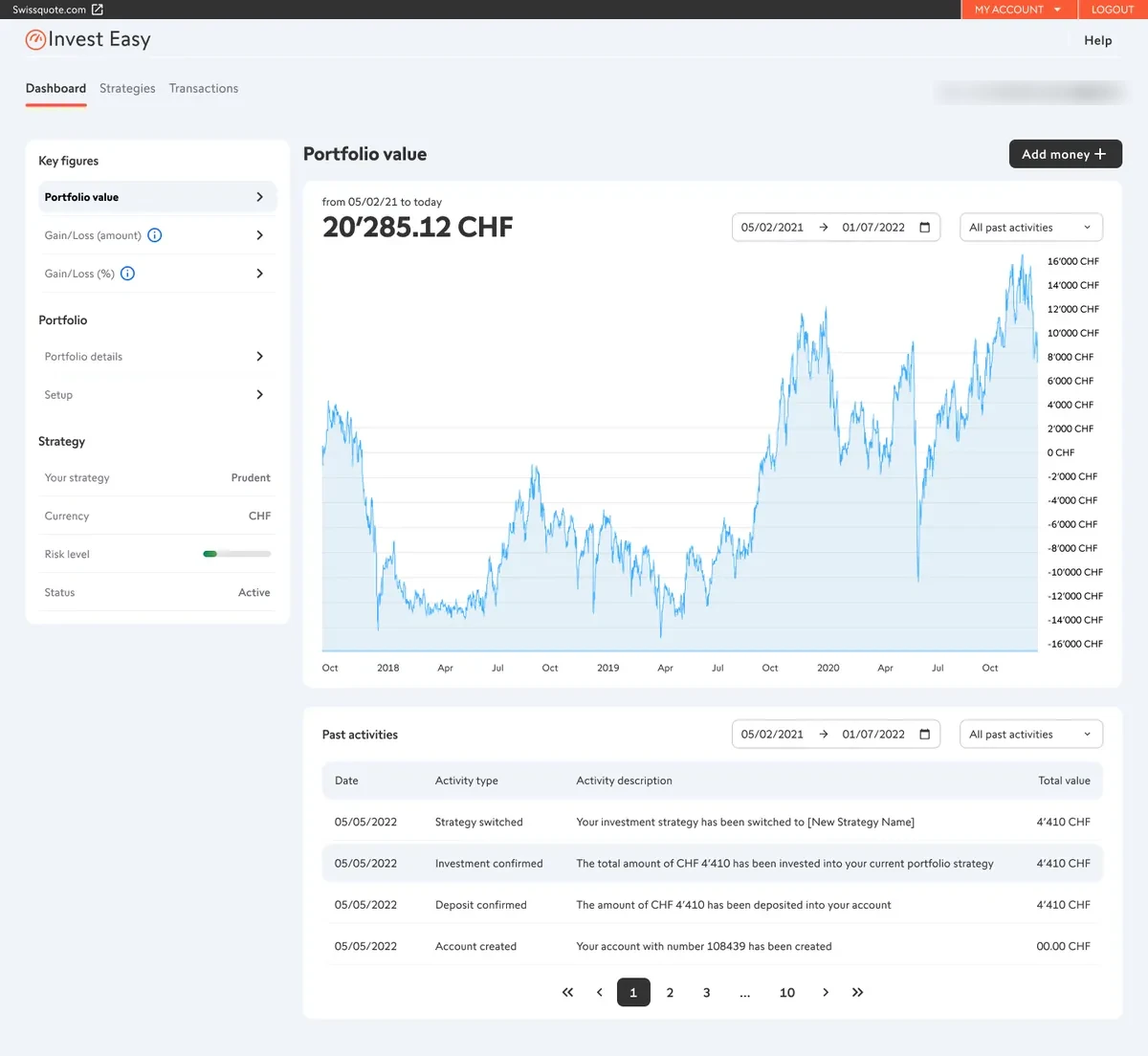This screenshot has width=1148, height=1056.
Task: Open info icon beside Gain/Loss (amount)
Action: (155, 235)
